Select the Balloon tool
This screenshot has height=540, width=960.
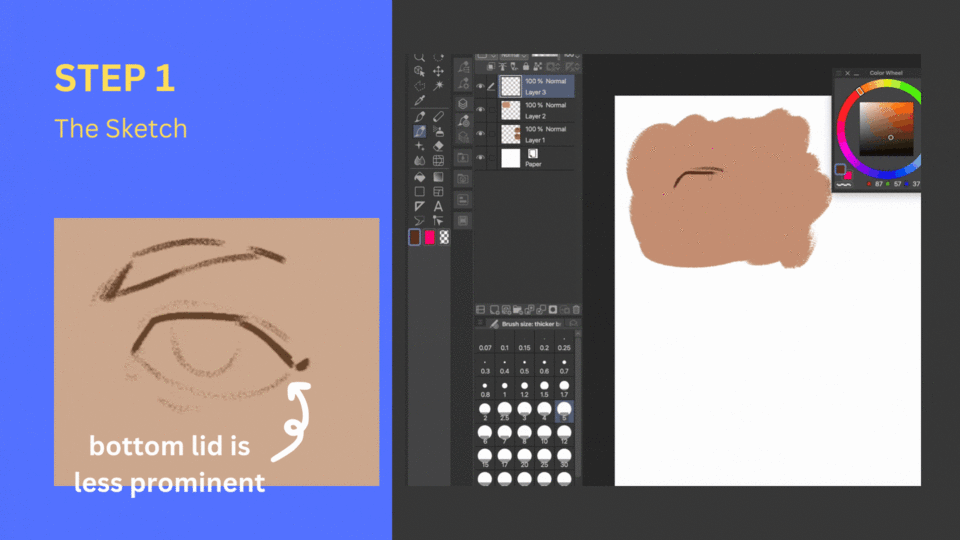click(x=419, y=220)
